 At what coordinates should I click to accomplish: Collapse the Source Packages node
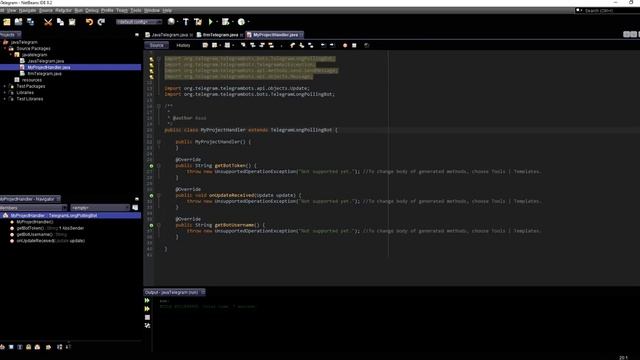tap(5, 49)
